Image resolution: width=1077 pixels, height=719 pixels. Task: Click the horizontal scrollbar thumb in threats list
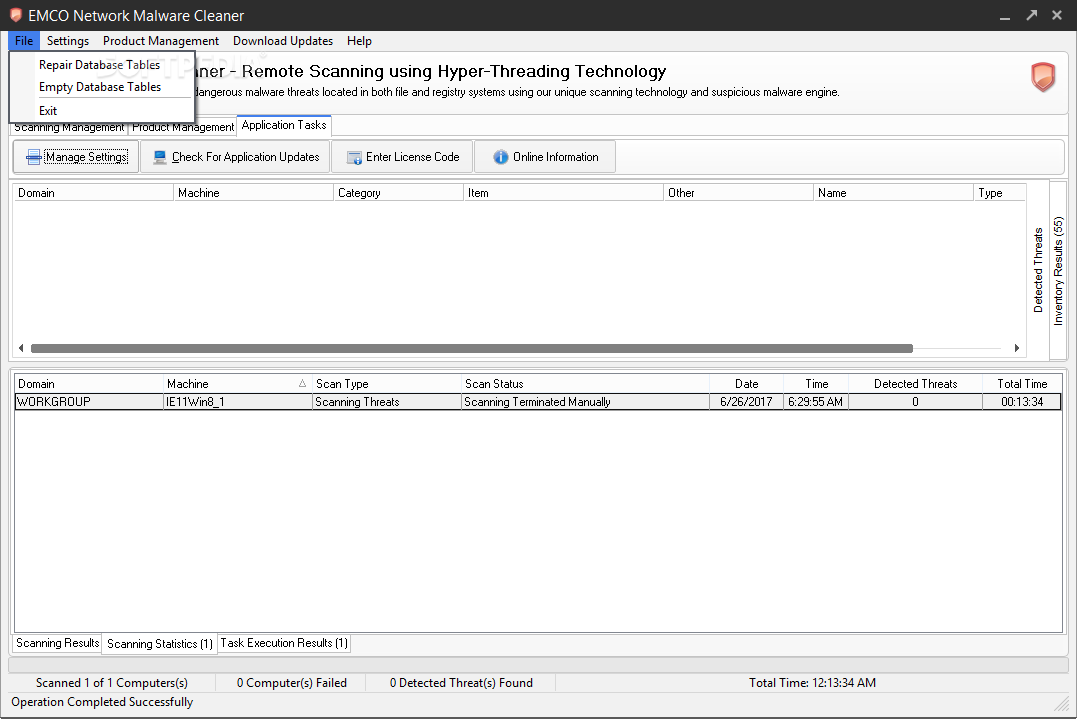pos(472,348)
